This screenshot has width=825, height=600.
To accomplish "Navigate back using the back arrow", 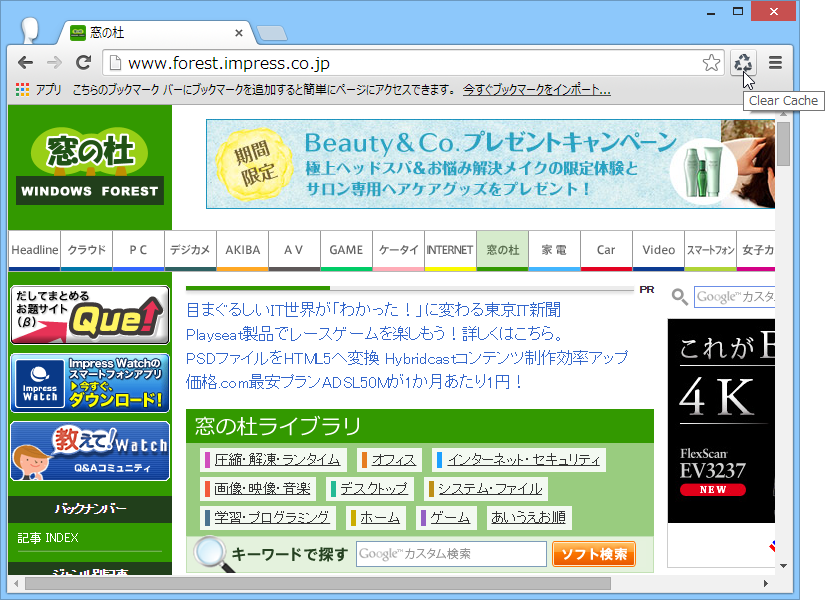I will [x=25, y=62].
